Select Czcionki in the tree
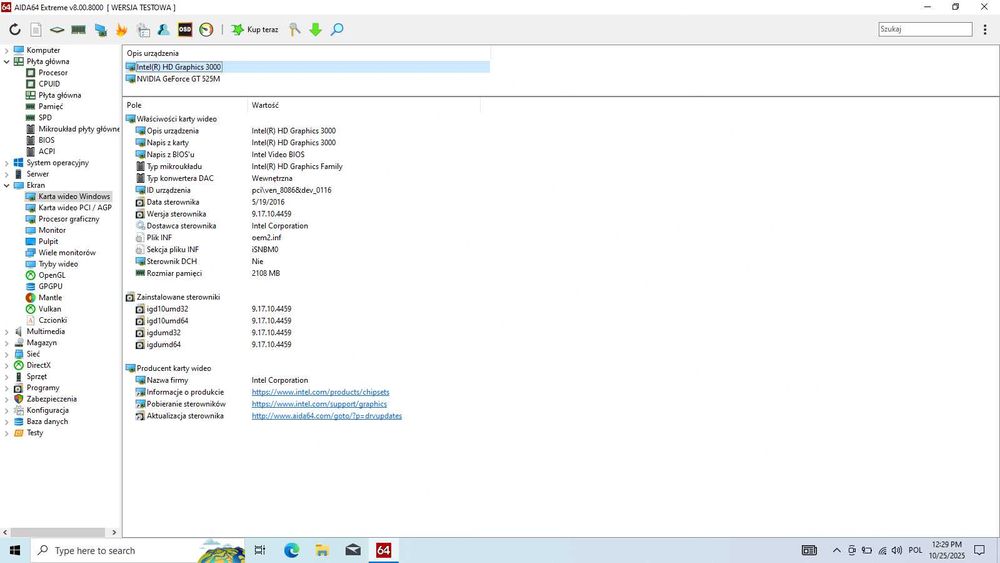Viewport: 1000px width, 563px height. pos(52,321)
